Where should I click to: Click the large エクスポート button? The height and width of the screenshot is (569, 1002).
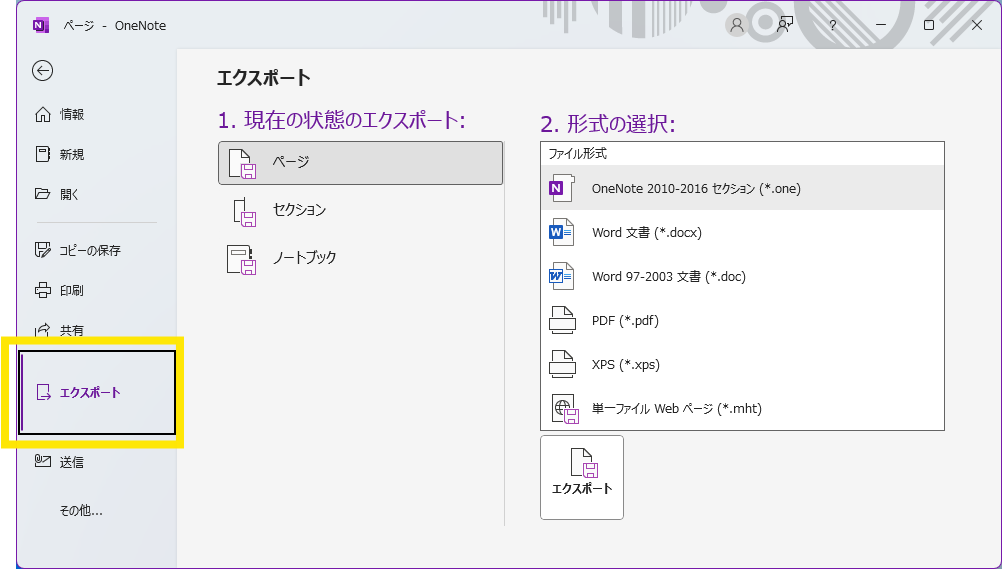pos(582,478)
